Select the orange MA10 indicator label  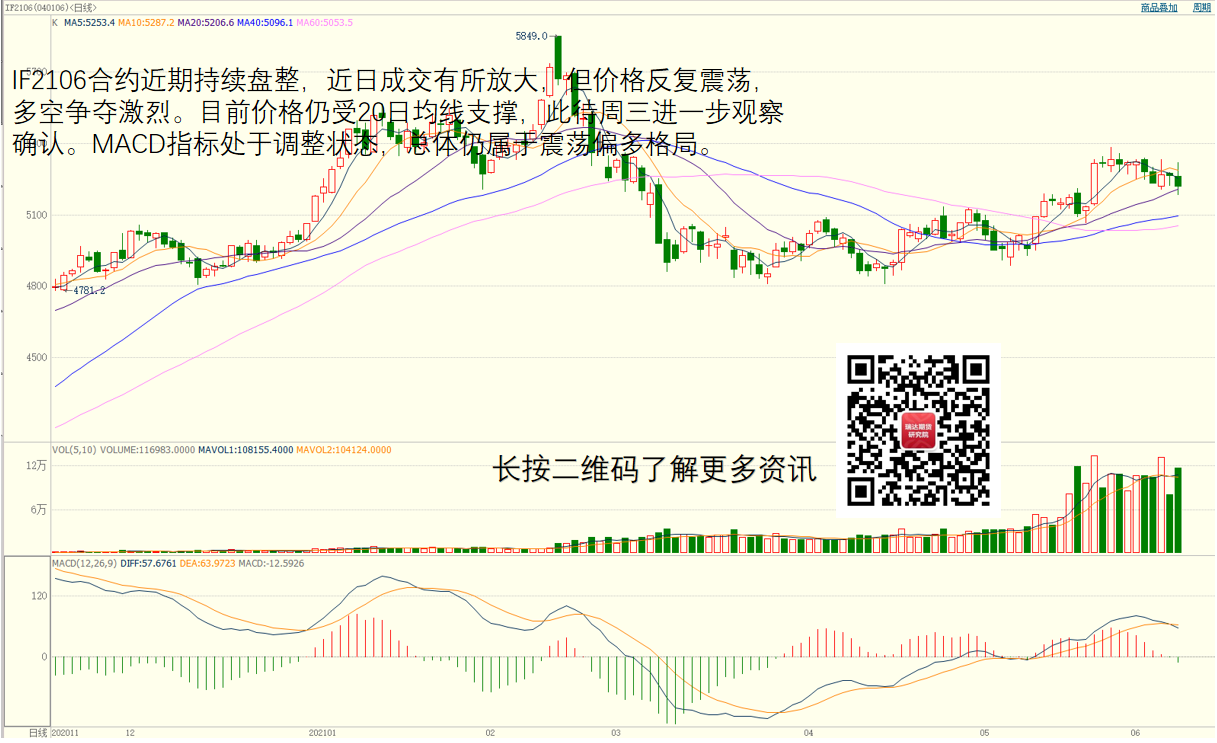click(x=146, y=22)
